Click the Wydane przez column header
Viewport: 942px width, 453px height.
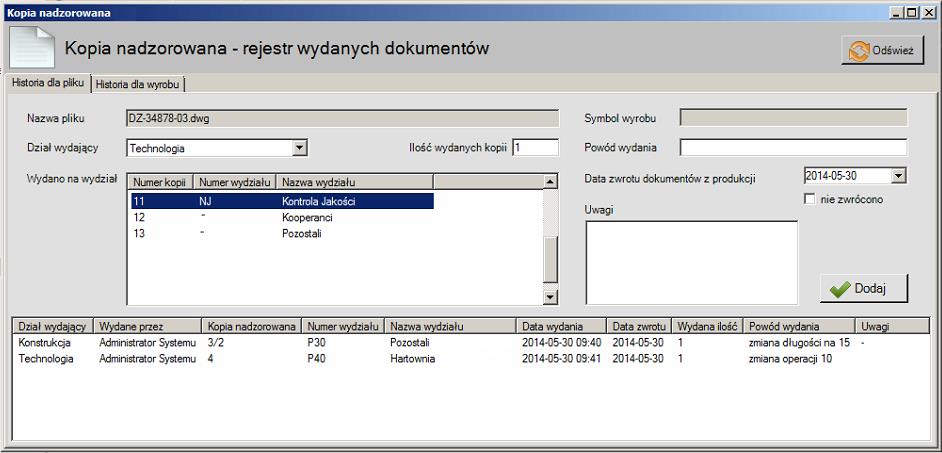pos(148,326)
